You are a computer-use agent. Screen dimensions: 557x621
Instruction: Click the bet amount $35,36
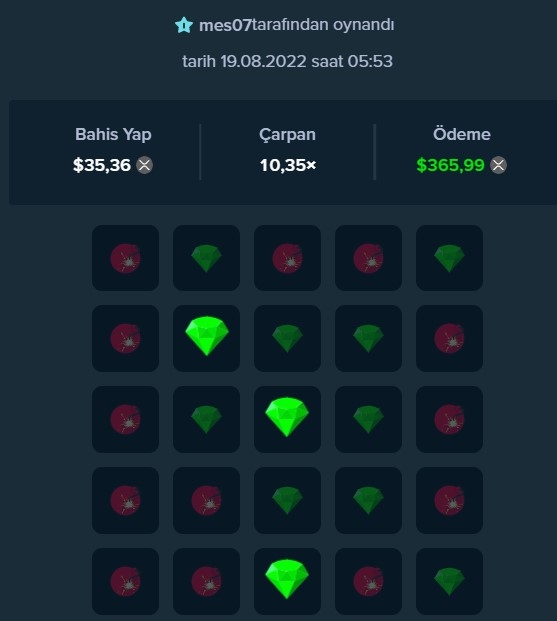point(102,165)
